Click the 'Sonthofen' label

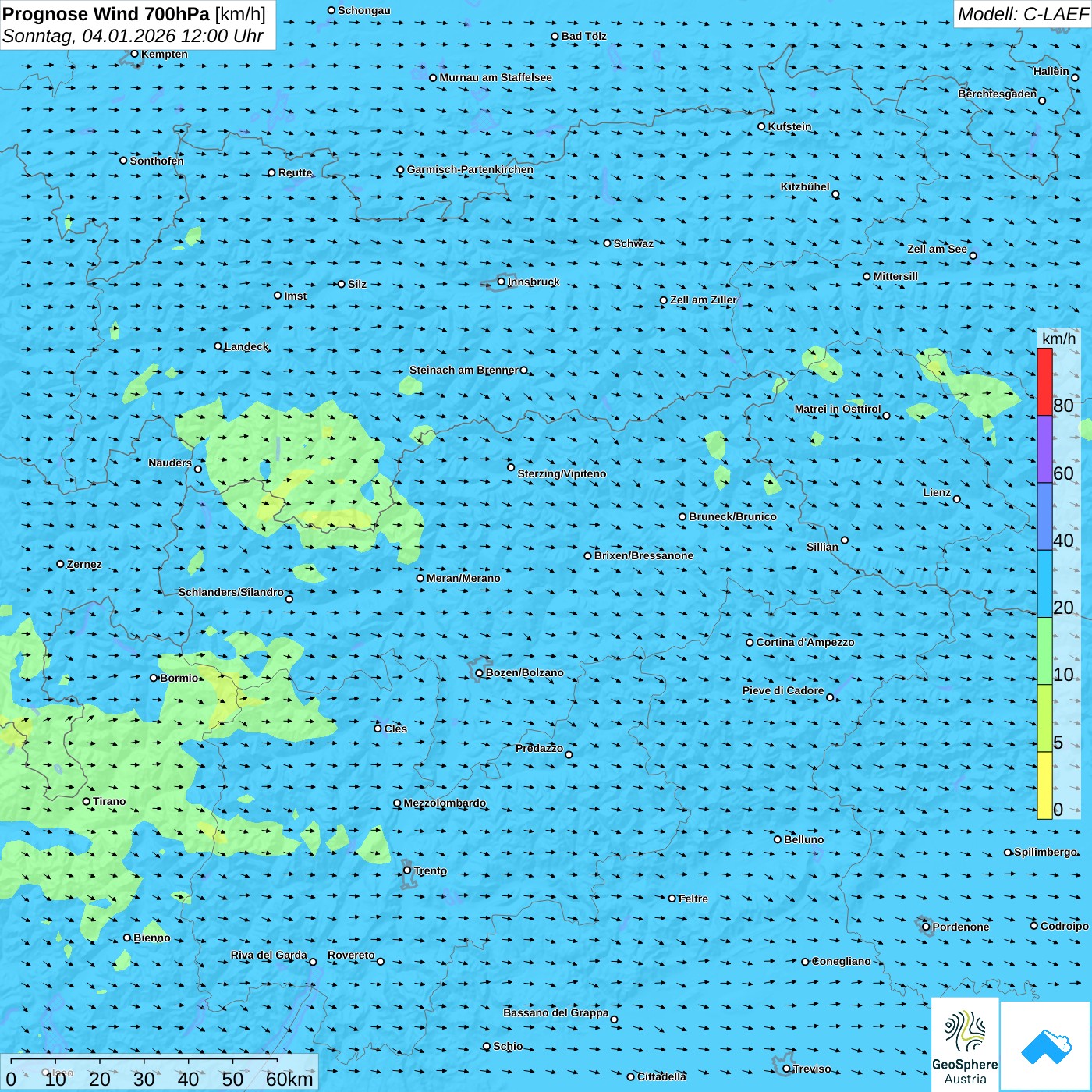(x=157, y=161)
